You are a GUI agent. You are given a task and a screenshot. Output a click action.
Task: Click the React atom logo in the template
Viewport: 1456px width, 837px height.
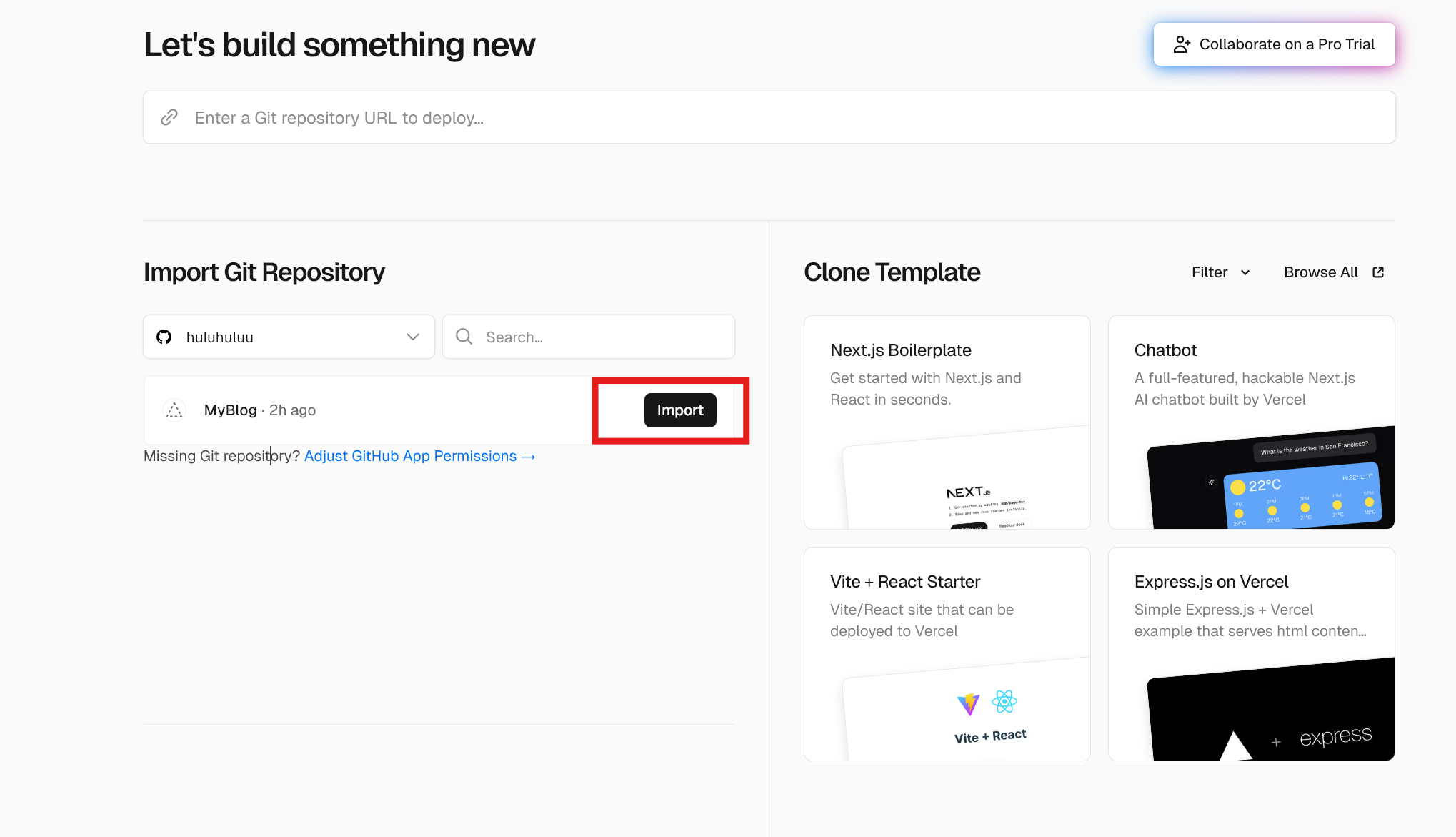[1004, 701]
